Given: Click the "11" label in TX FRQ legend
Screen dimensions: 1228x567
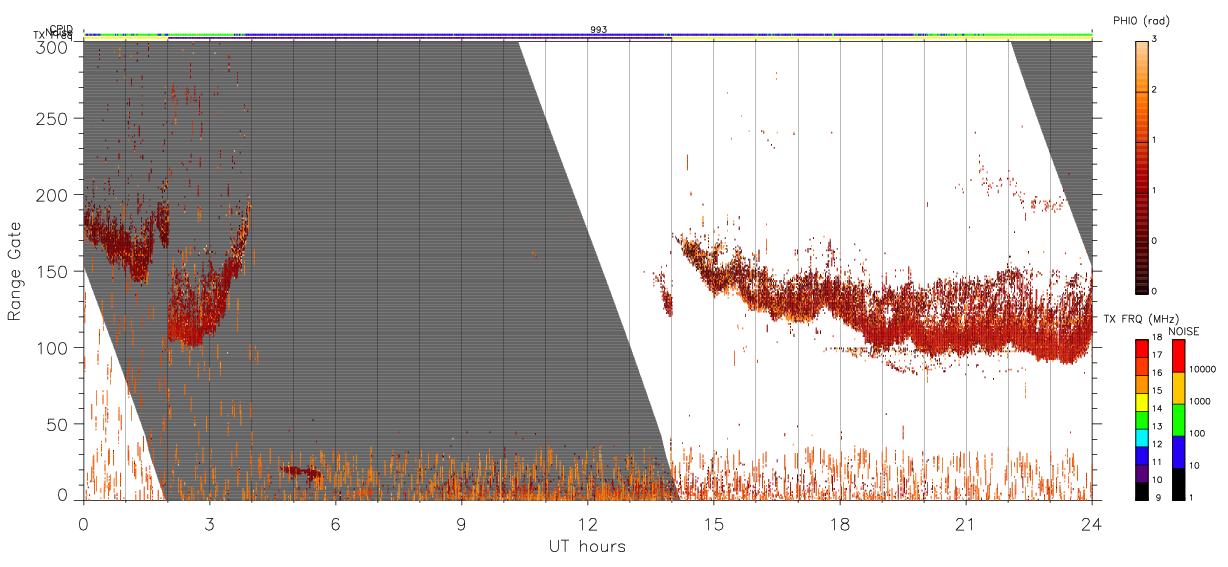Looking at the screenshot, I should pos(1157,463).
